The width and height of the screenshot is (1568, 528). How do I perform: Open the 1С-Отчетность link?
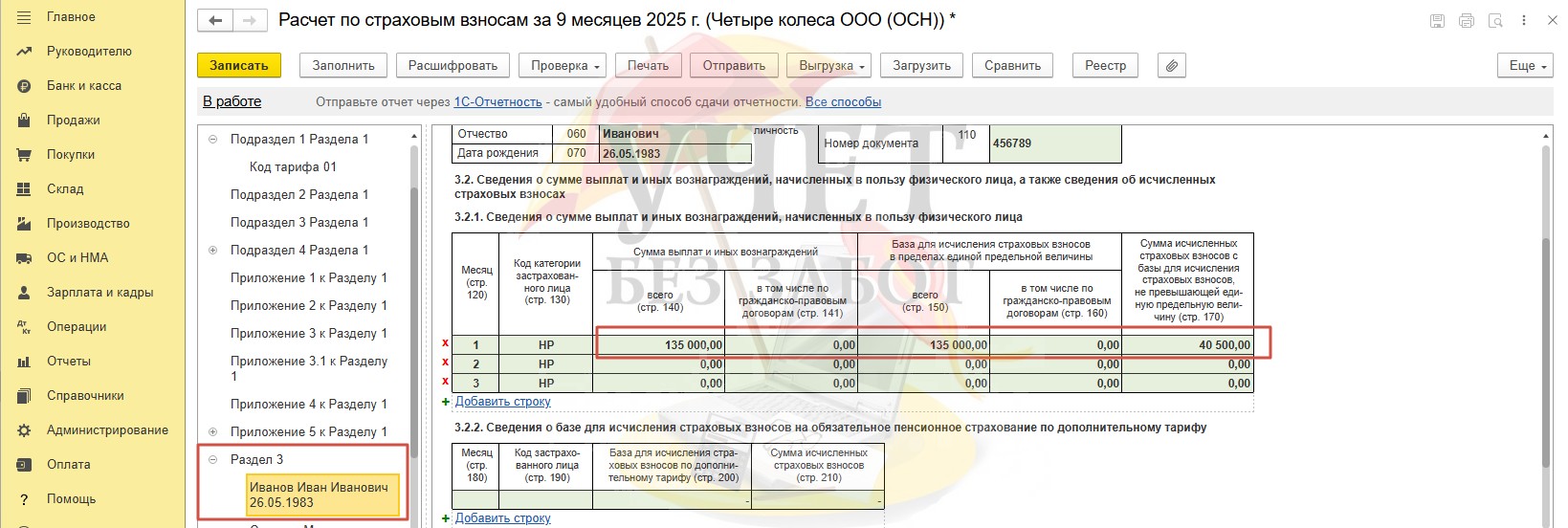pyautogui.click(x=497, y=102)
